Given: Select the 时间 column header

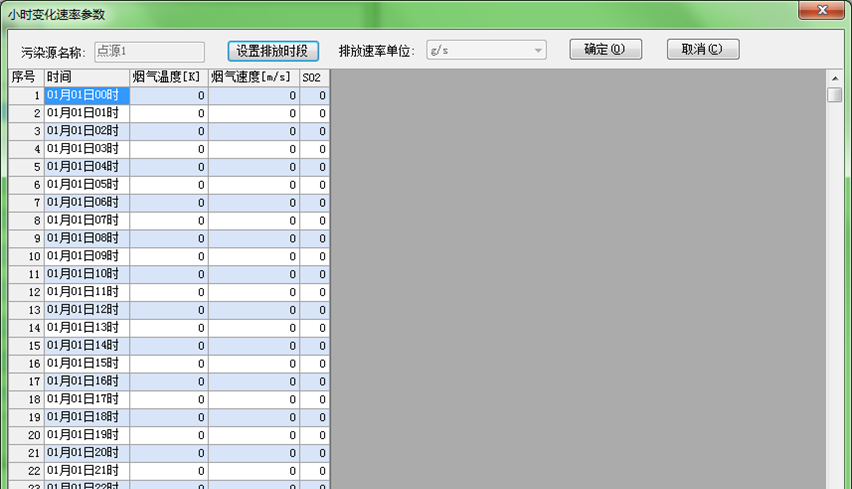Looking at the screenshot, I should click(87, 77).
